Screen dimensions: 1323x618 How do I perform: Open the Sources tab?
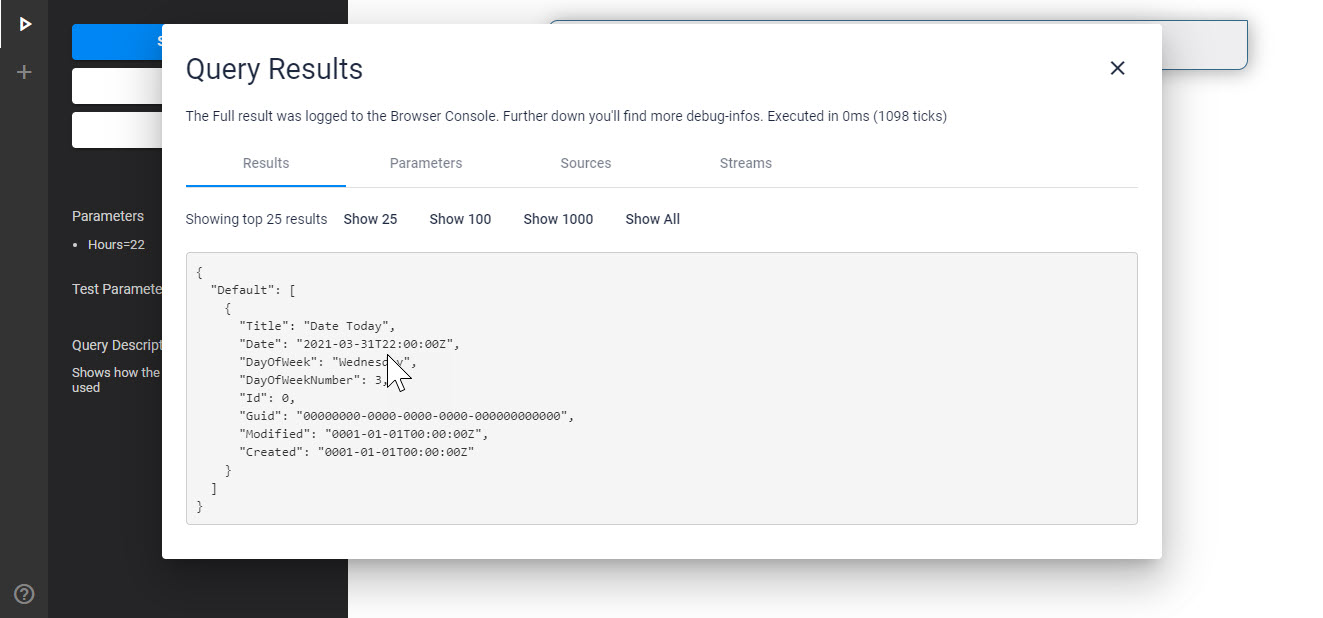coord(586,163)
